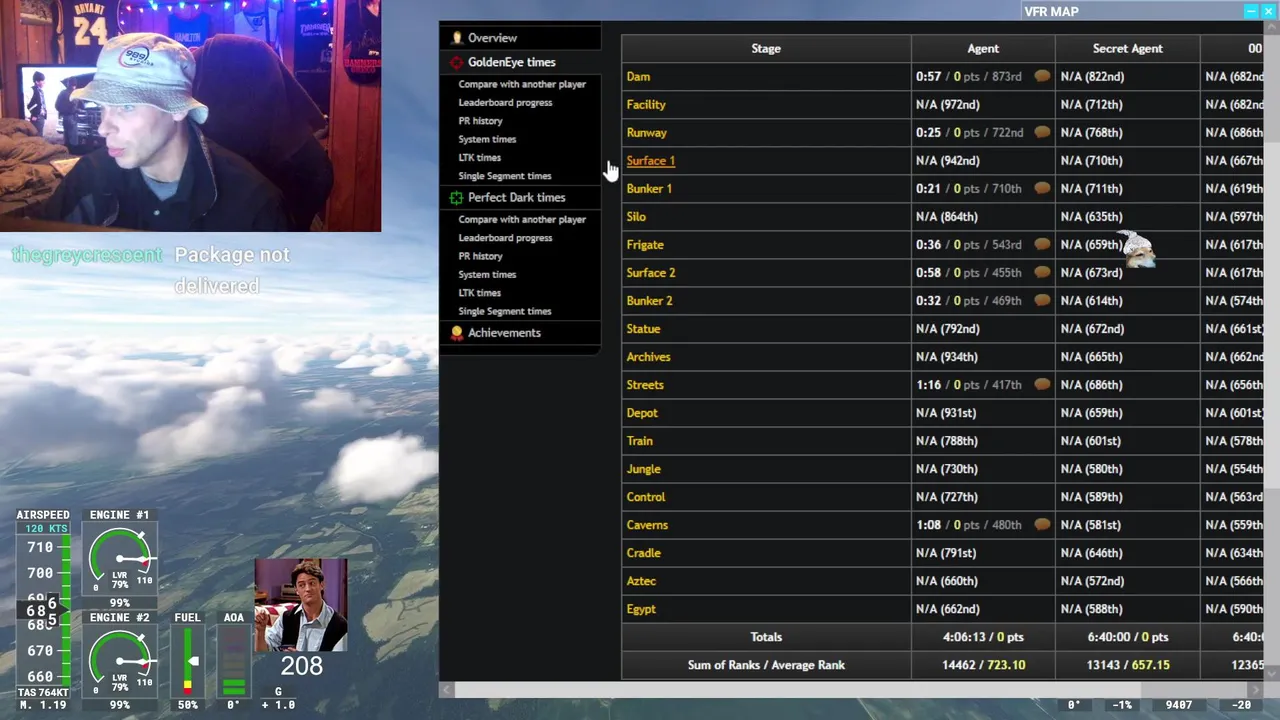Click the Dam Agent time 0:57
1280x720 pixels.
point(928,76)
